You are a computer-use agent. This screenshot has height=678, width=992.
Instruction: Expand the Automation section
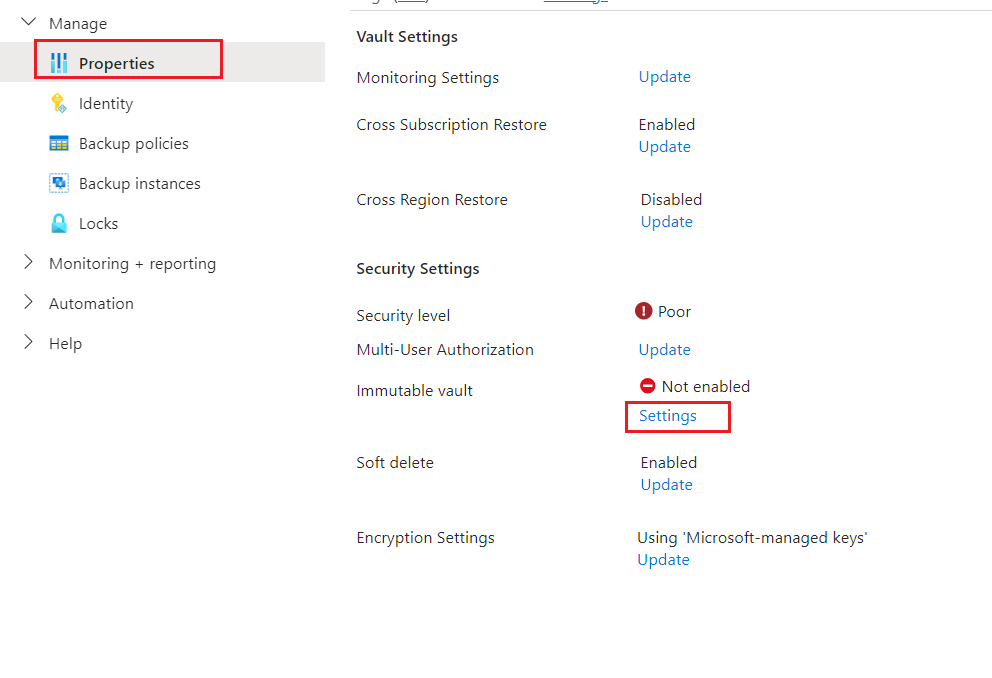(x=28, y=303)
